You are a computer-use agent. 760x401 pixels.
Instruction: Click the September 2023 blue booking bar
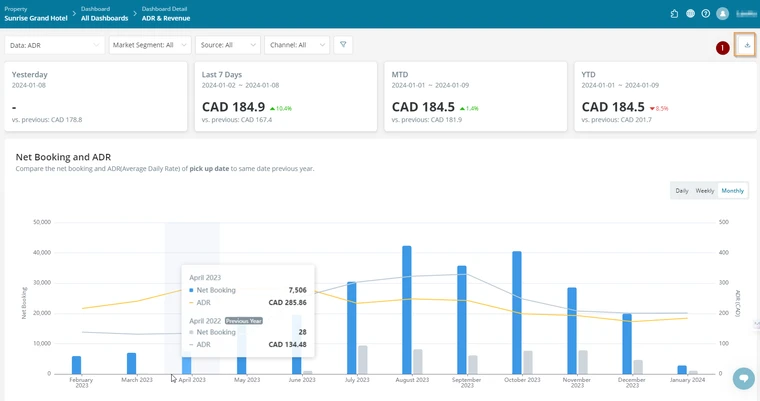[462, 320]
